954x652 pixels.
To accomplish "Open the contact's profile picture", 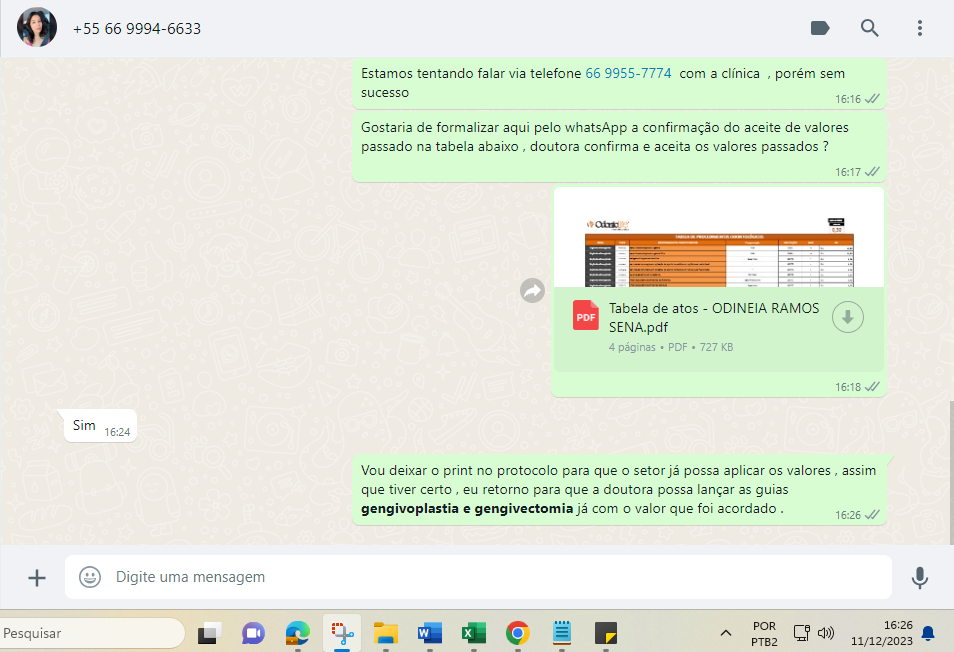I will (x=36, y=28).
